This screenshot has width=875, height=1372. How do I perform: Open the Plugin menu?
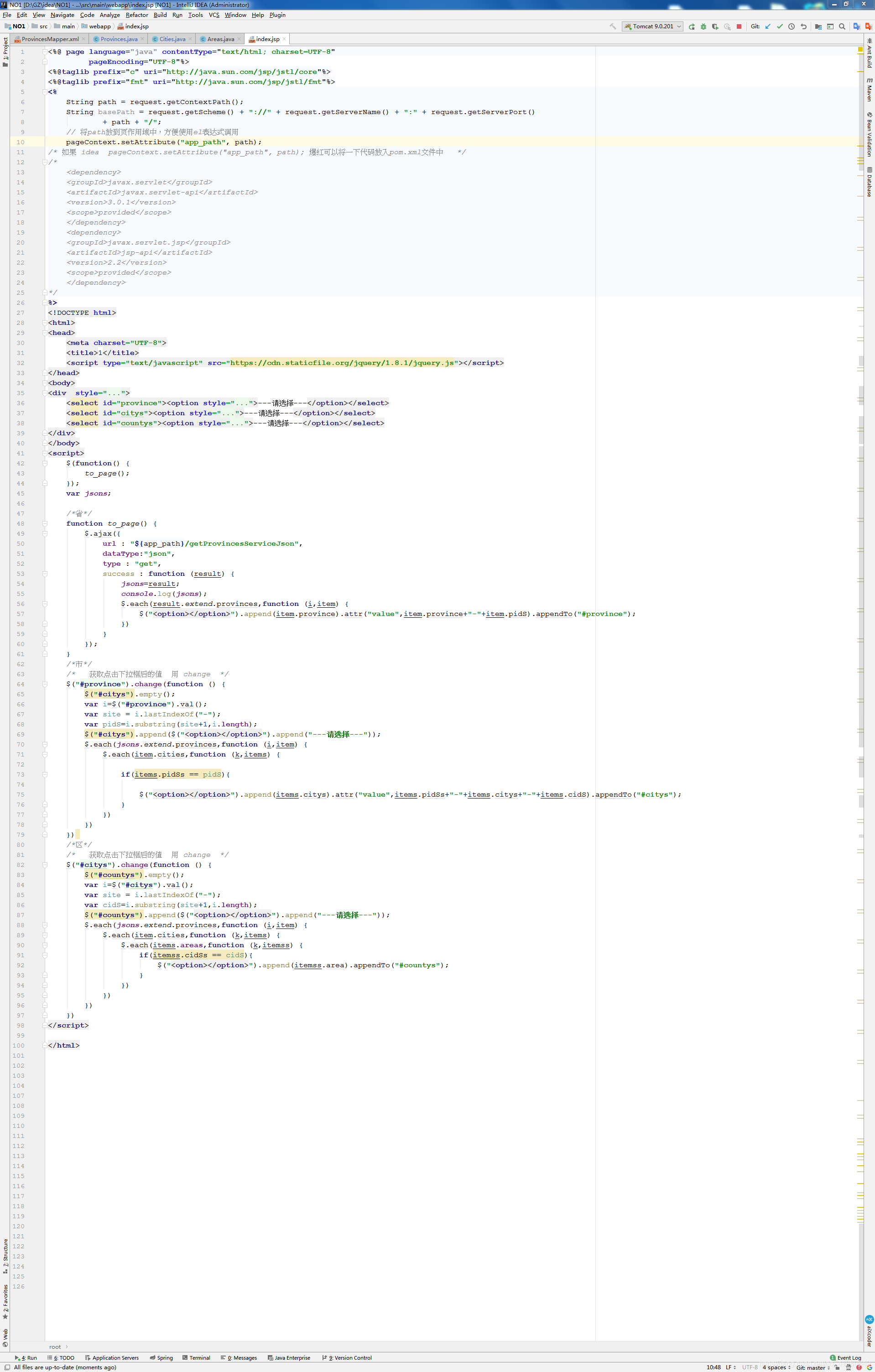coord(277,15)
